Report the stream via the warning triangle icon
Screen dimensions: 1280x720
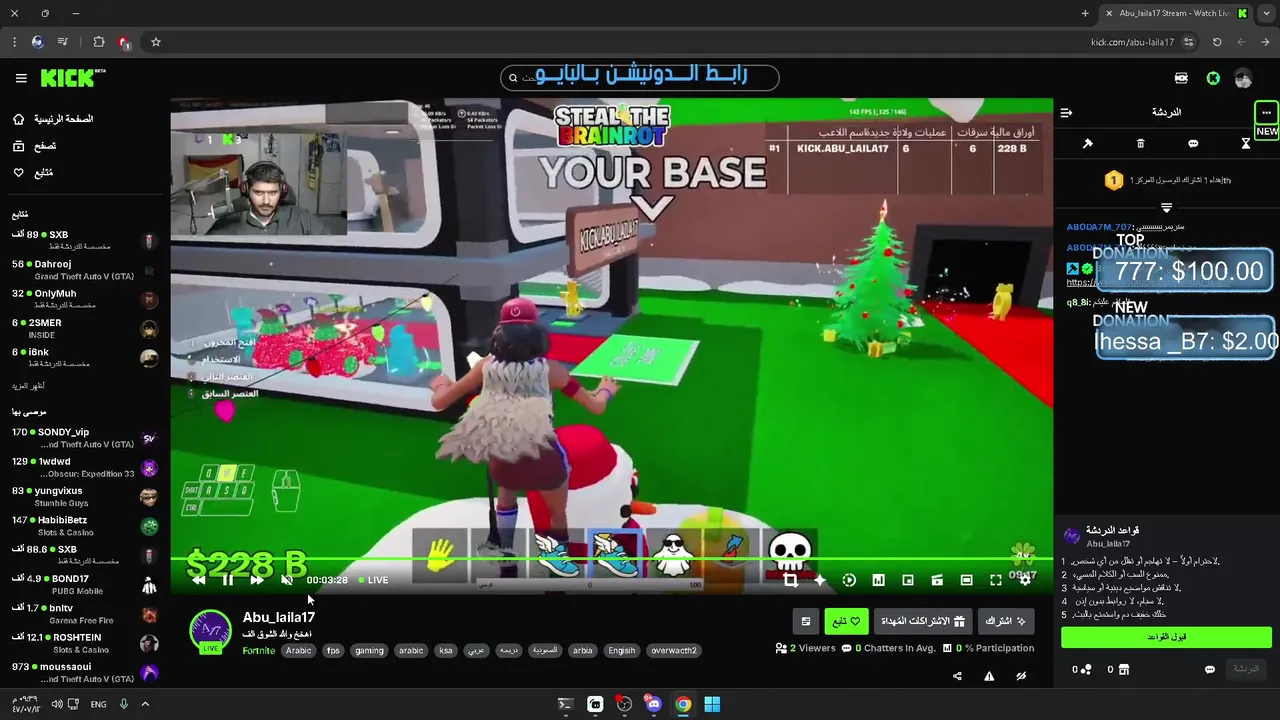click(x=989, y=676)
